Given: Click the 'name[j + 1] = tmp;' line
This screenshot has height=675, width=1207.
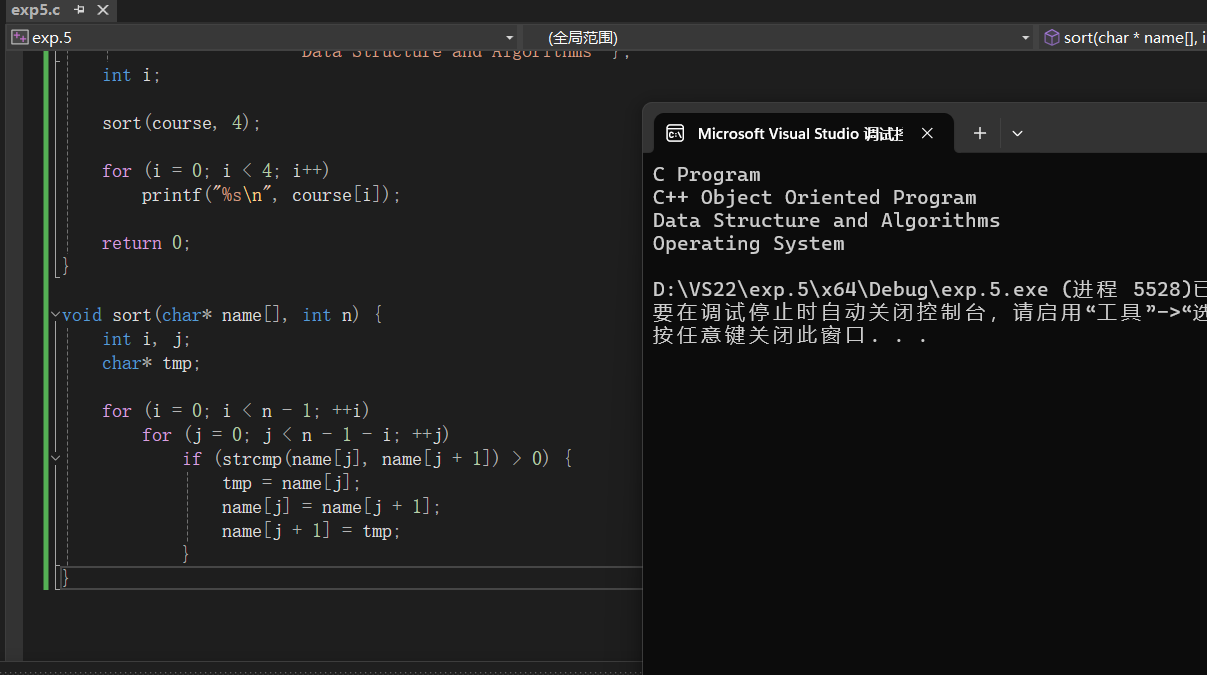Looking at the screenshot, I should 311,531.
